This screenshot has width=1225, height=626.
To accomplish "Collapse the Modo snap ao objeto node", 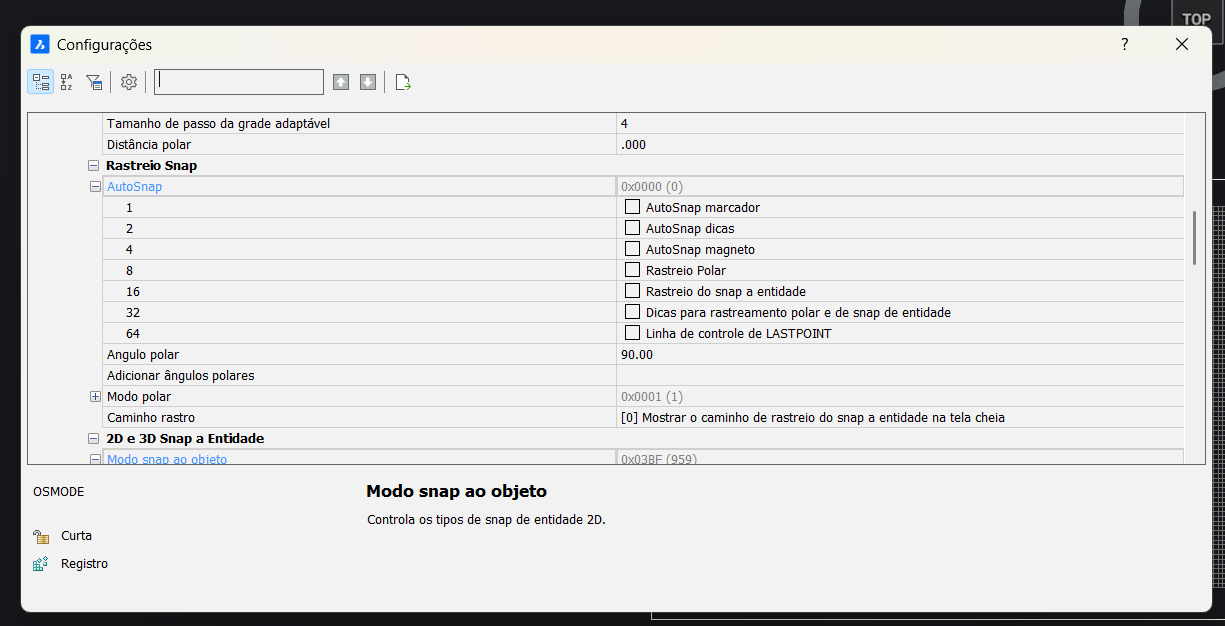I will click(x=96, y=459).
